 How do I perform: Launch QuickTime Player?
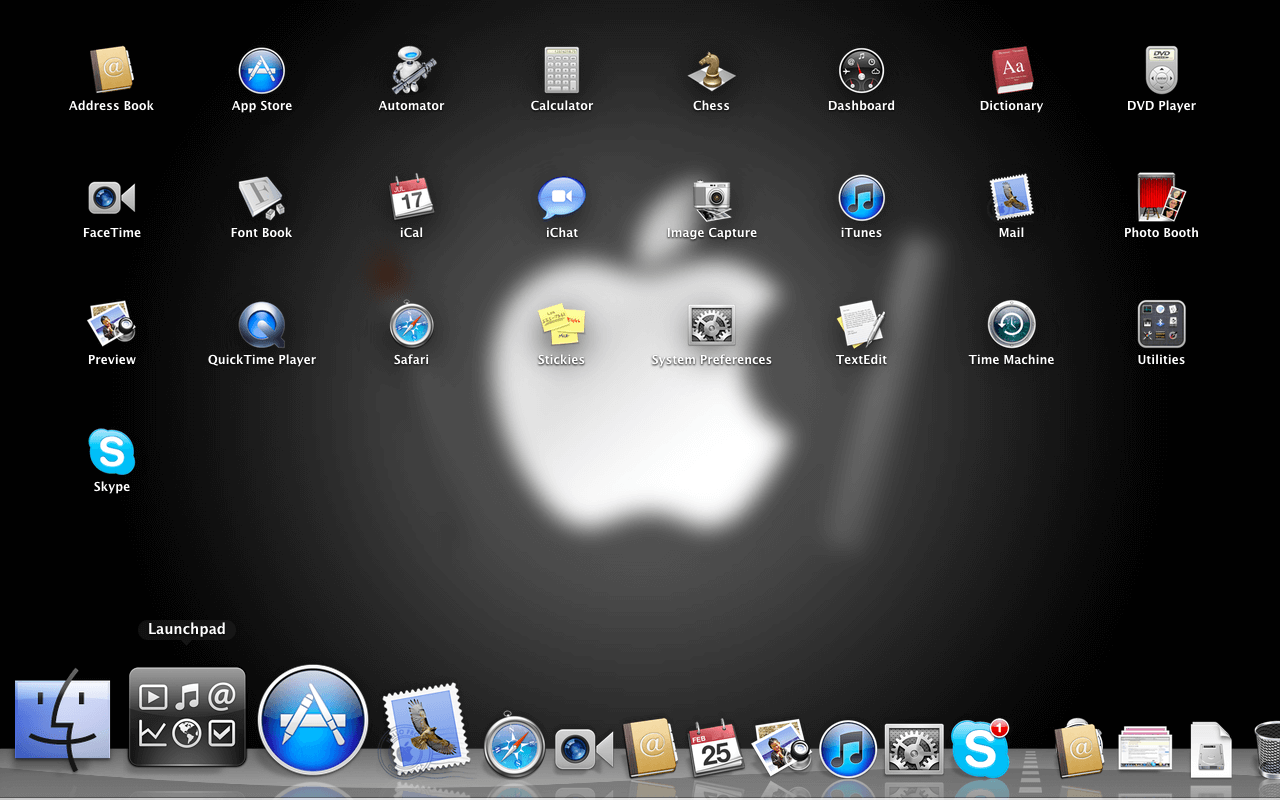coord(262,325)
